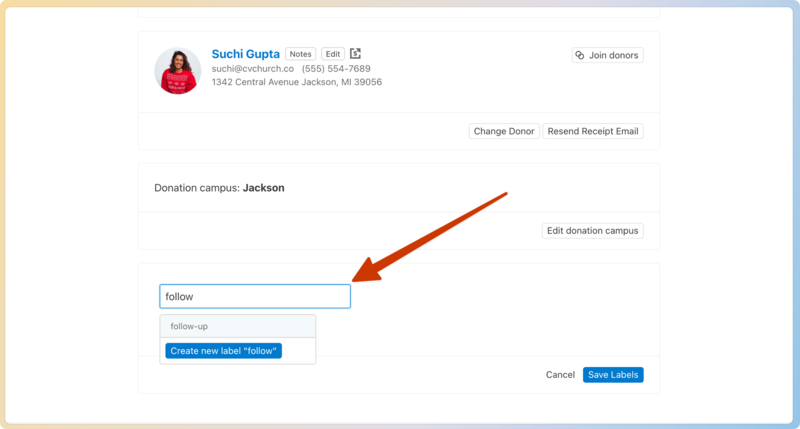Viewport: 800px width, 429px height.
Task: Click the address 1342 Central Avenue Jackson
Action: coord(296,82)
